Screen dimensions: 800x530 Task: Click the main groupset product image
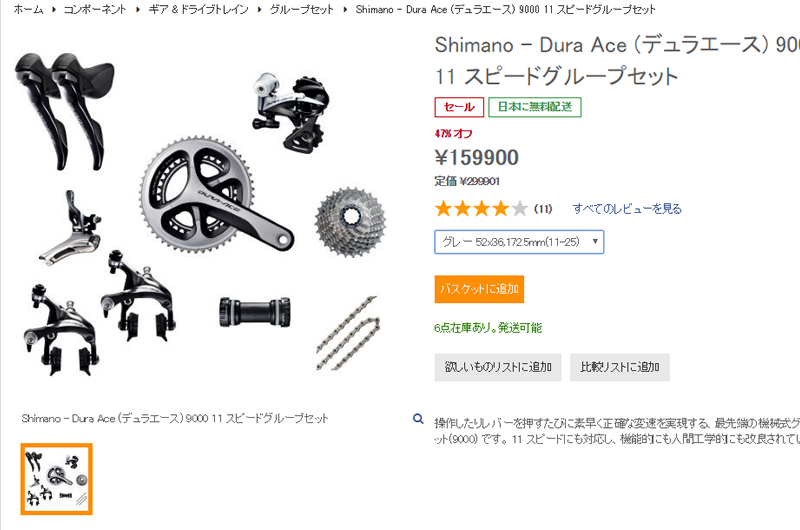(202, 212)
